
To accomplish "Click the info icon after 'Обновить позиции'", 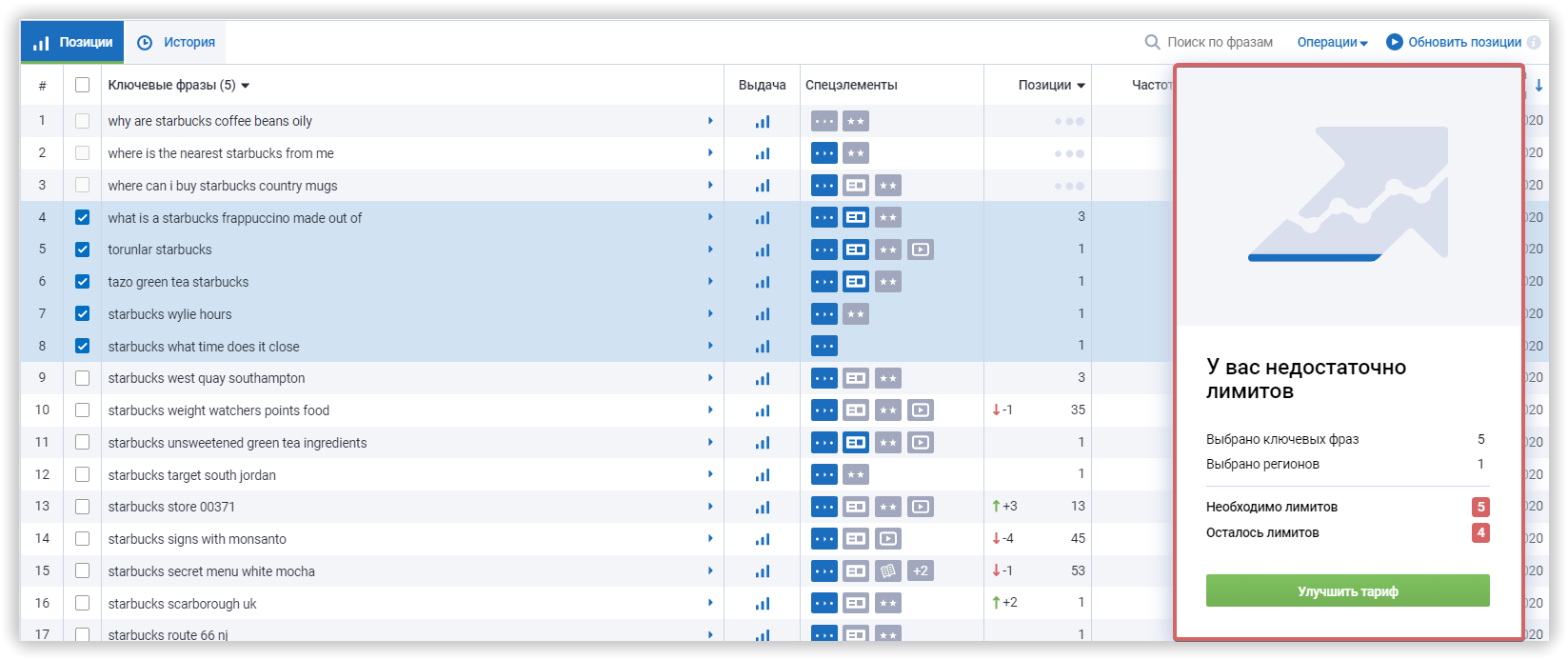I will pyautogui.click(x=1533, y=42).
